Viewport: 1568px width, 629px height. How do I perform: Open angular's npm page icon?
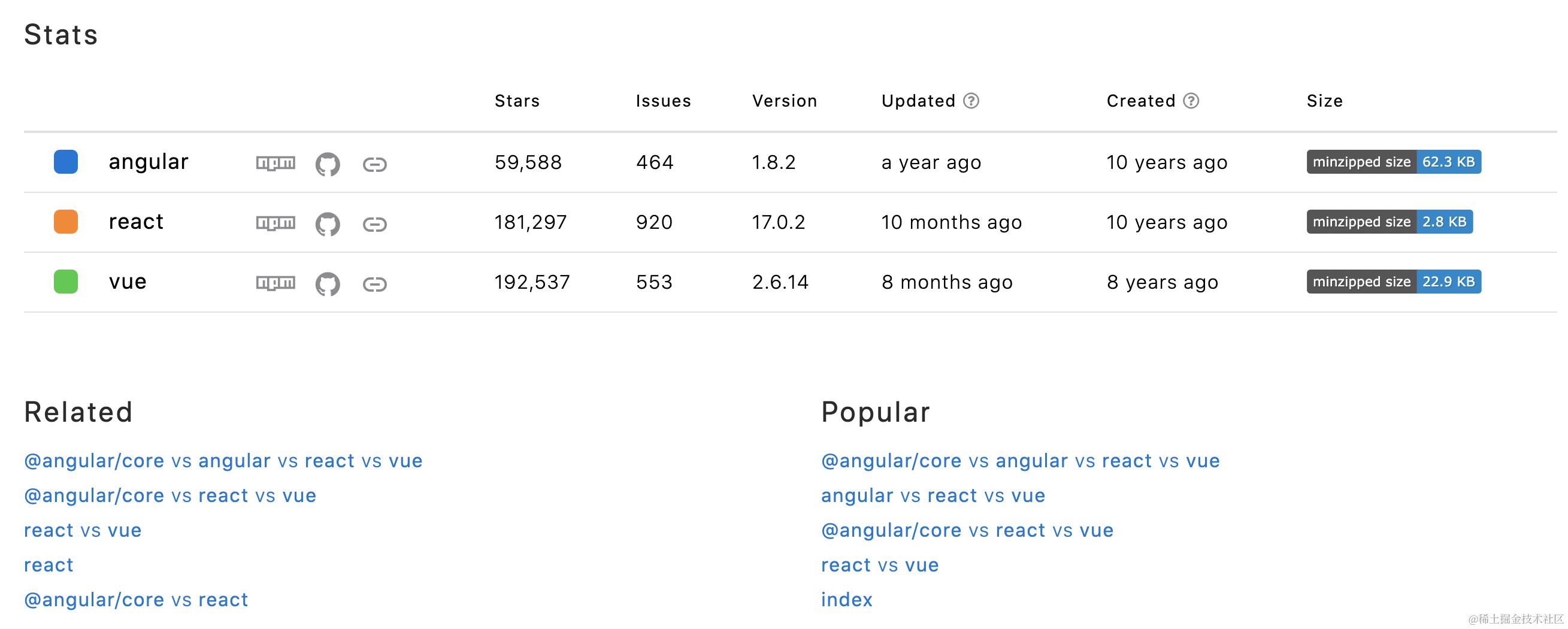[x=276, y=163]
